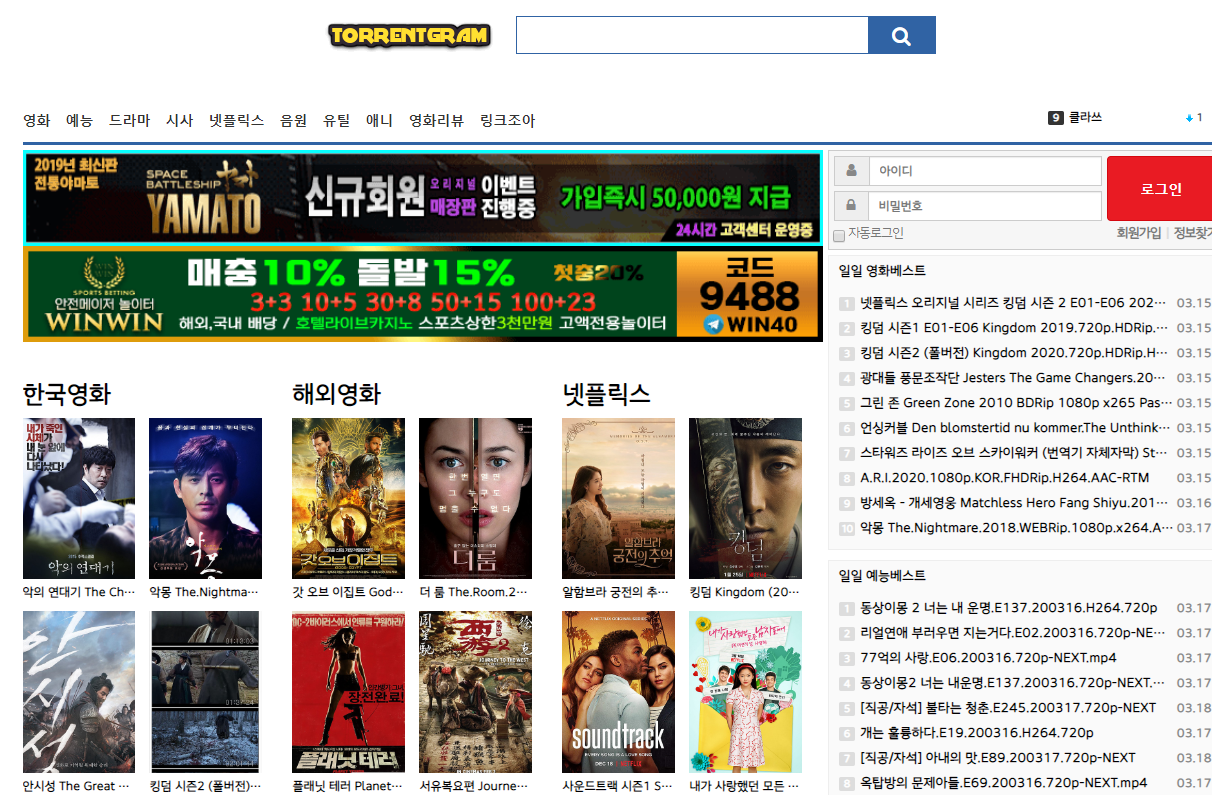The image size is (1212, 795).
Task: Open 킹덤 시즌1 E01-E06 Kingdom 2019 entry
Action: pos(1014,327)
